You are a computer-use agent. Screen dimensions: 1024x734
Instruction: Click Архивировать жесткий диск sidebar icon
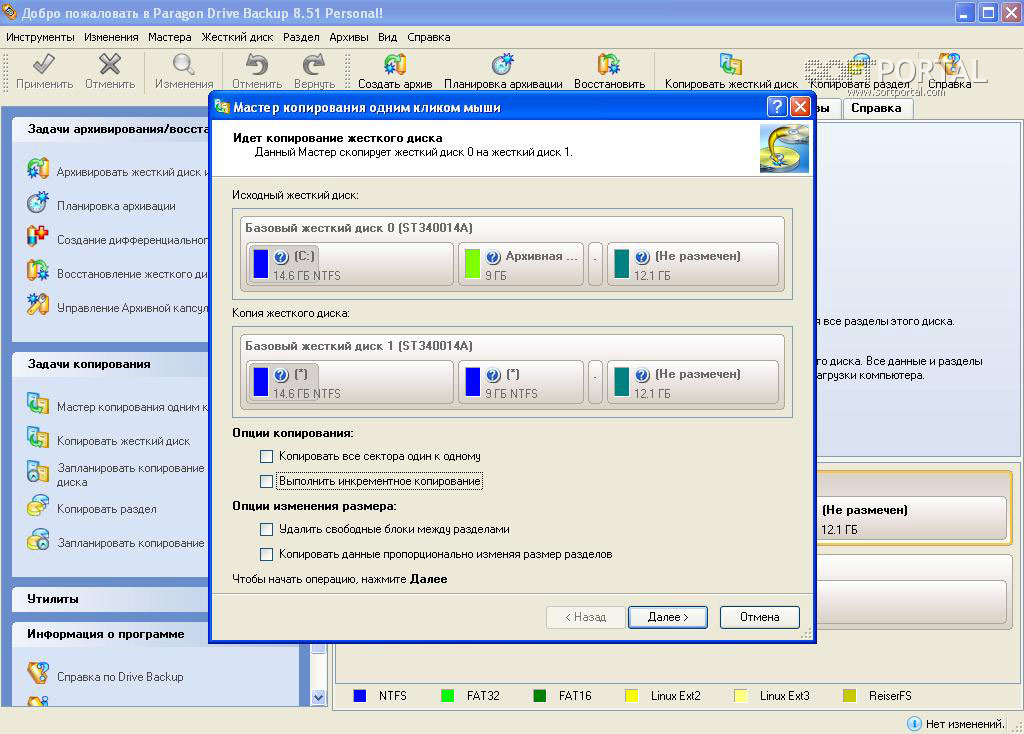pyautogui.click(x=38, y=169)
